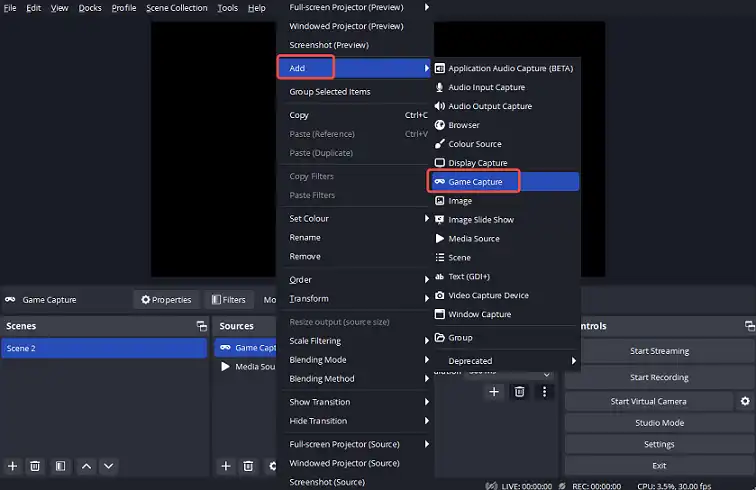This screenshot has width=756, height=490.
Task: Expand the Set Colour submenu
Action: 356,218
